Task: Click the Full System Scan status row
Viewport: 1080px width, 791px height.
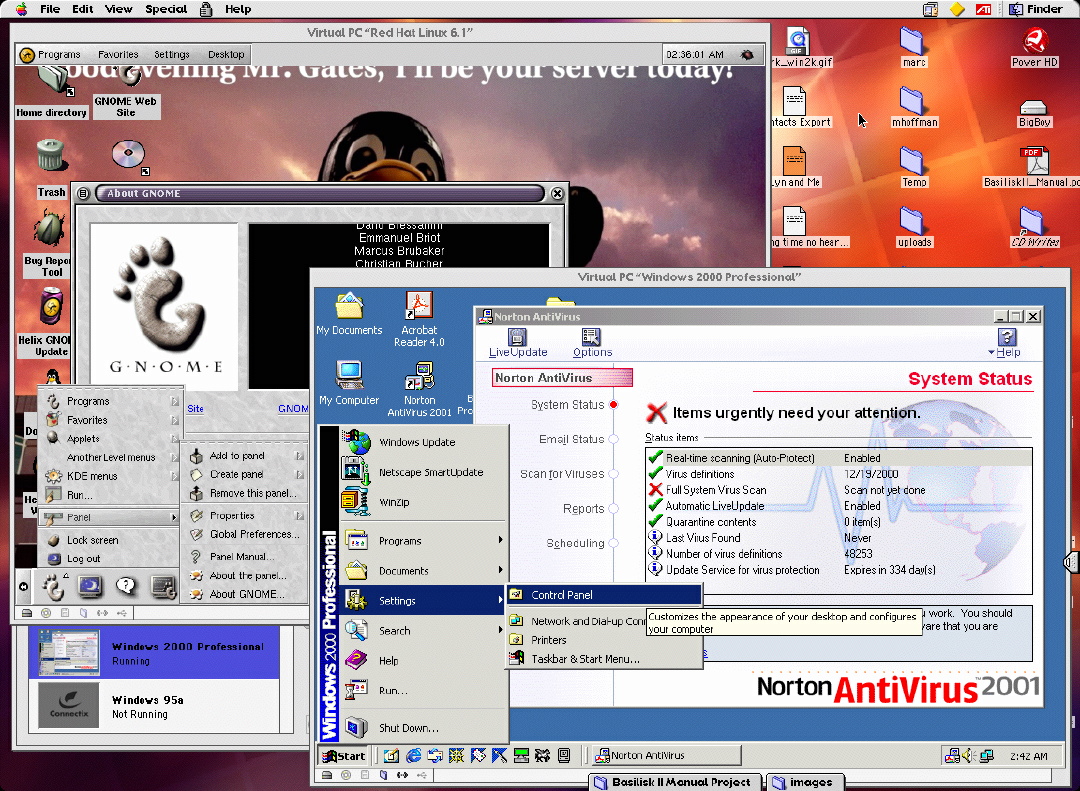Action: point(839,490)
